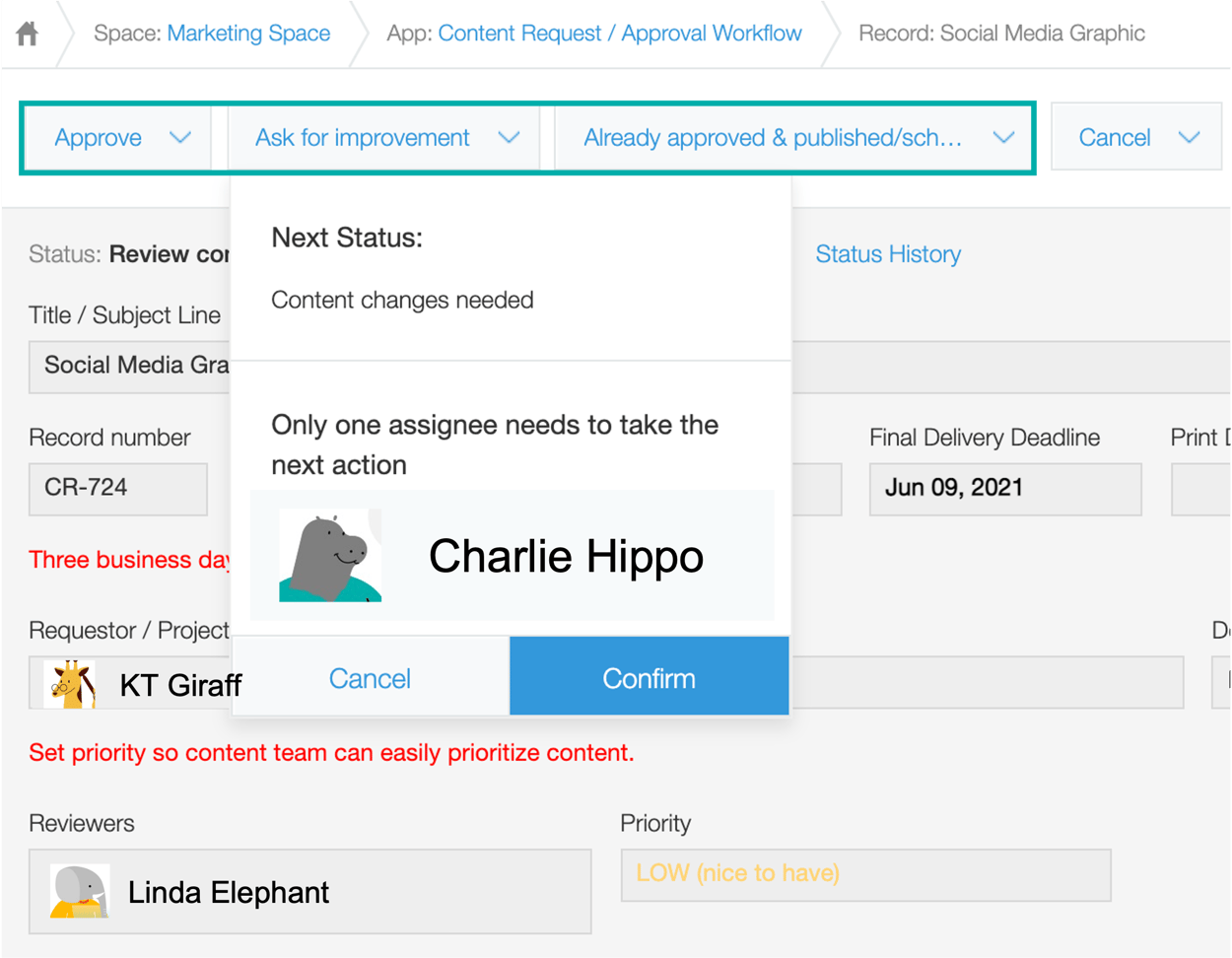Open the Cancel action dropdown arrow
Image resolution: width=1232 pixels, height=958 pixels.
(1190, 138)
